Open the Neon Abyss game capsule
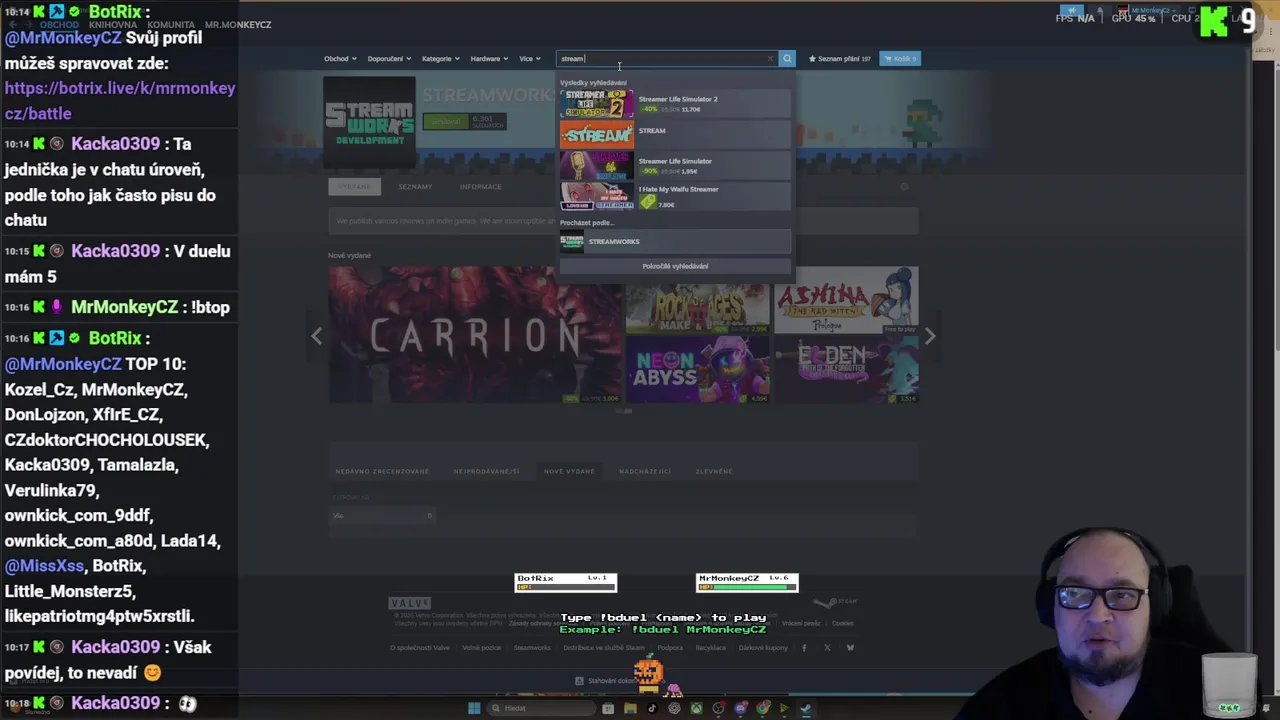 697,370
